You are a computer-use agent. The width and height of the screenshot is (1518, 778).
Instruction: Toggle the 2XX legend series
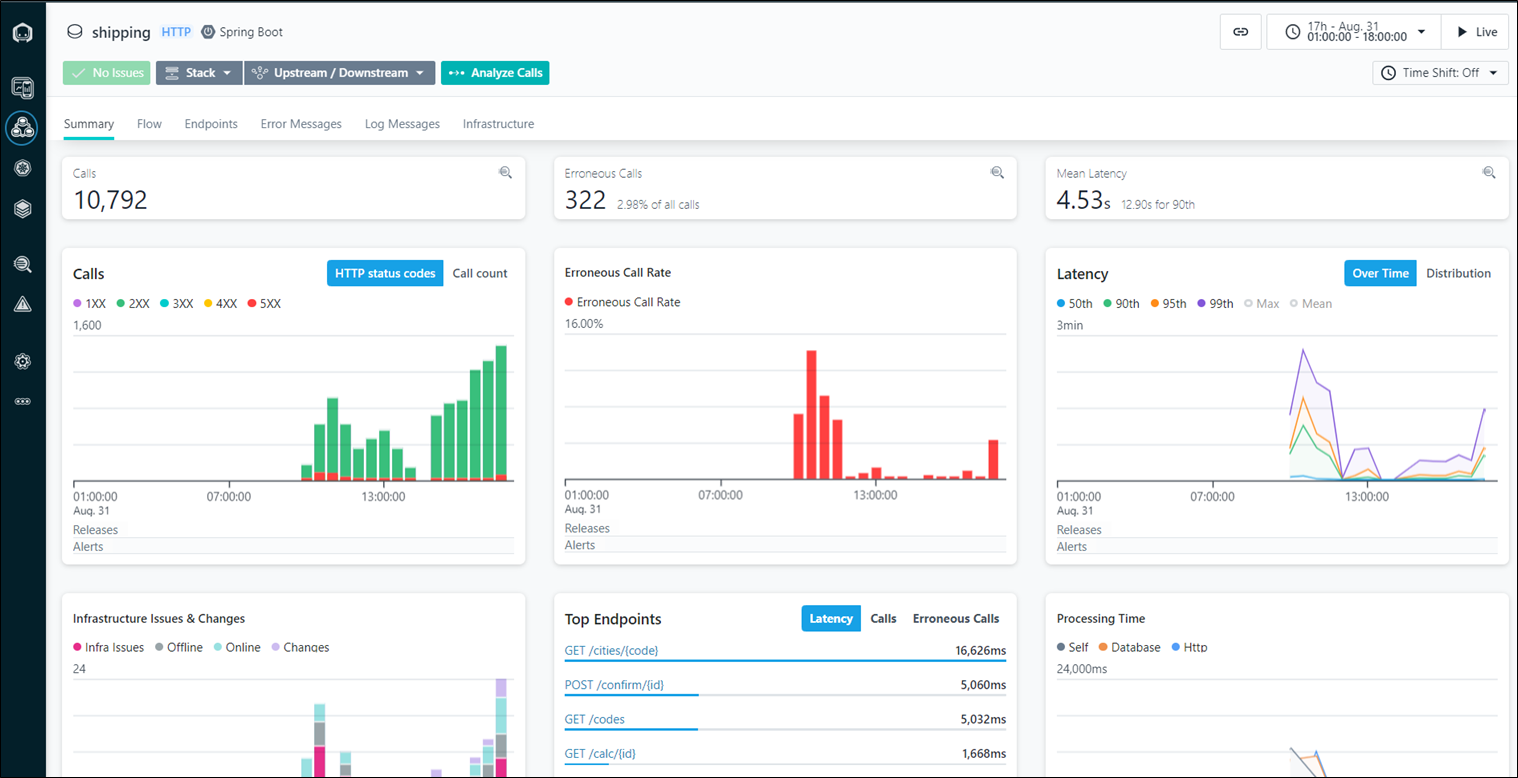click(133, 303)
